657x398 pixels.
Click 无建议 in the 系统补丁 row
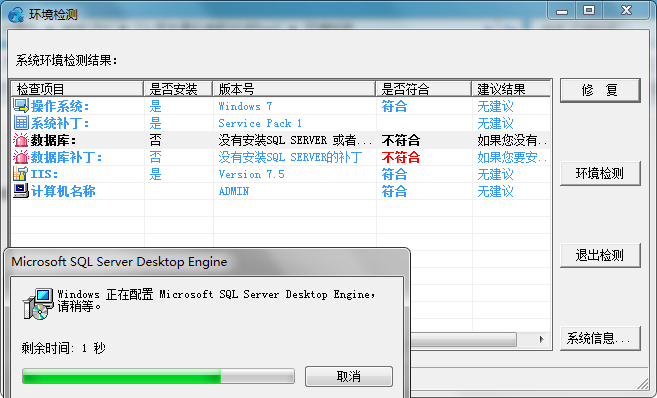click(x=495, y=123)
